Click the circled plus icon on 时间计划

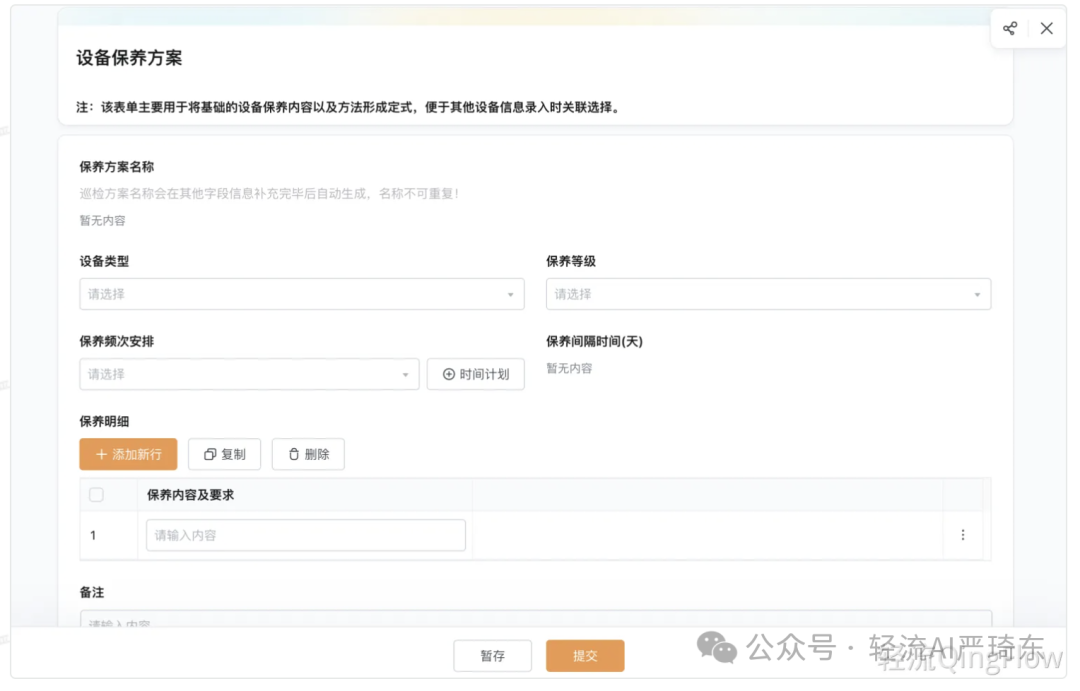[448, 373]
